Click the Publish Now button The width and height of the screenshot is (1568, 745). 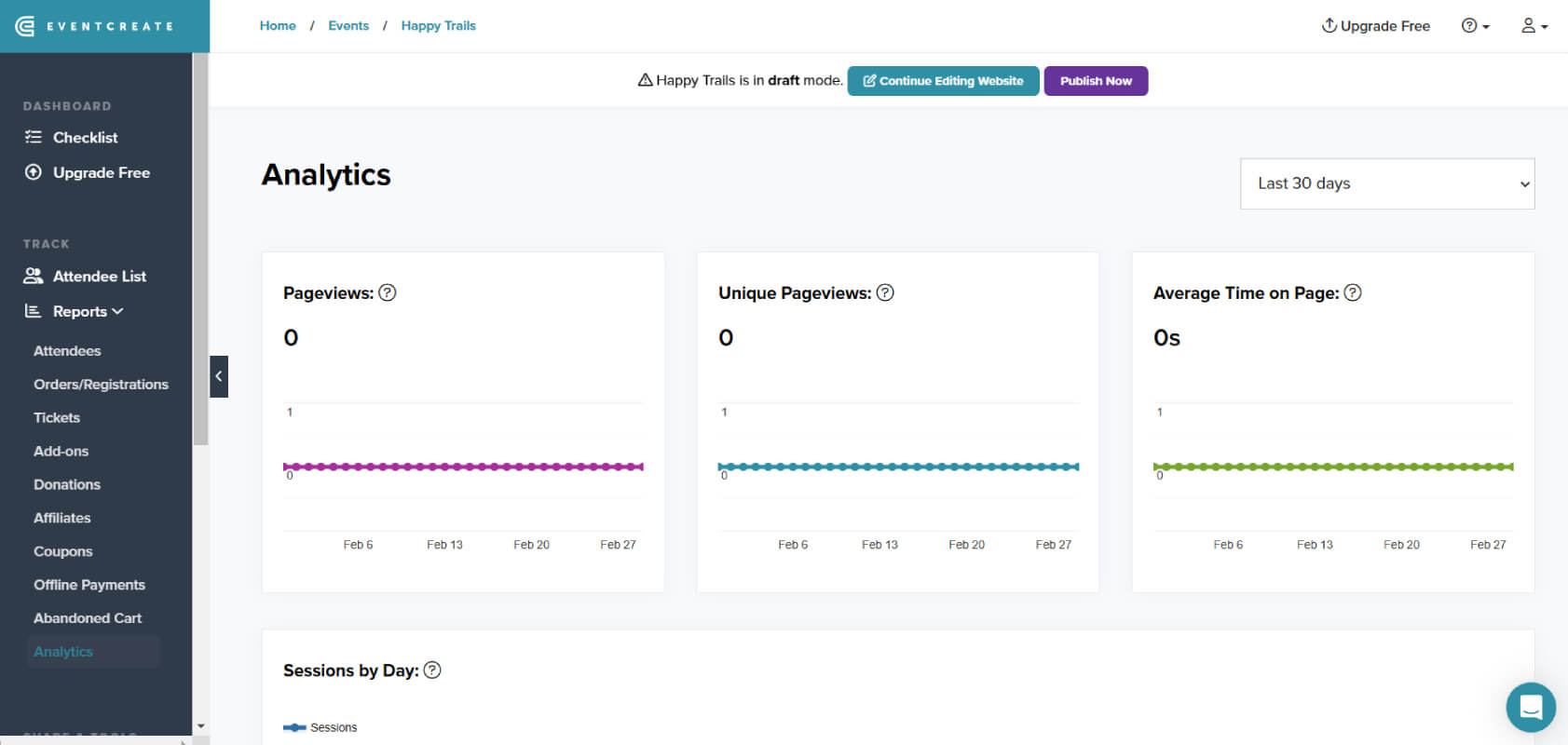(1096, 81)
